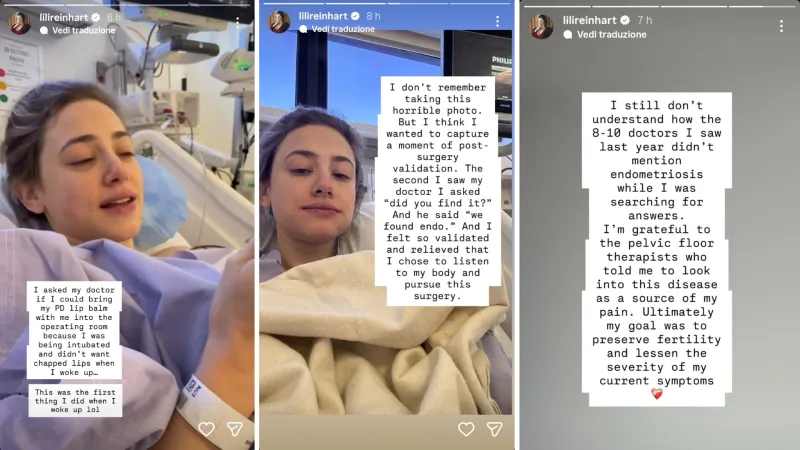Open lilireinhart avatar in first story
The width and height of the screenshot is (800, 450).
[20, 23]
